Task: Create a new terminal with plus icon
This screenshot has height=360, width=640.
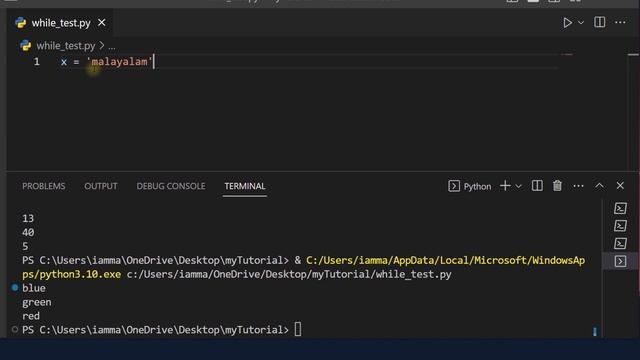Action: (505, 186)
